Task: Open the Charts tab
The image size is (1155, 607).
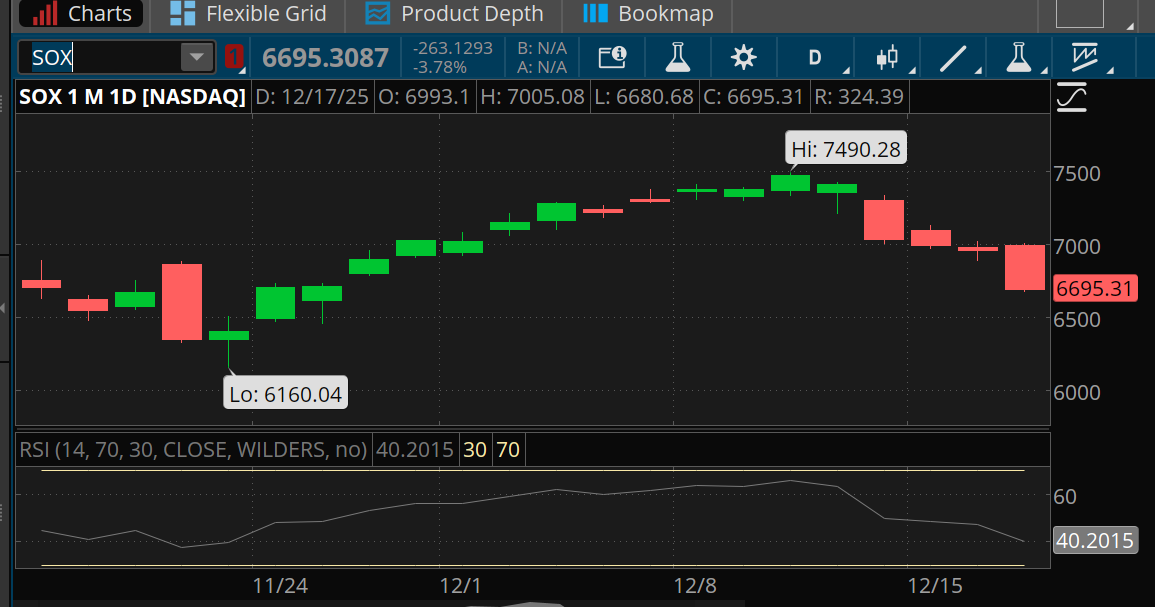Action: [82, 14]
